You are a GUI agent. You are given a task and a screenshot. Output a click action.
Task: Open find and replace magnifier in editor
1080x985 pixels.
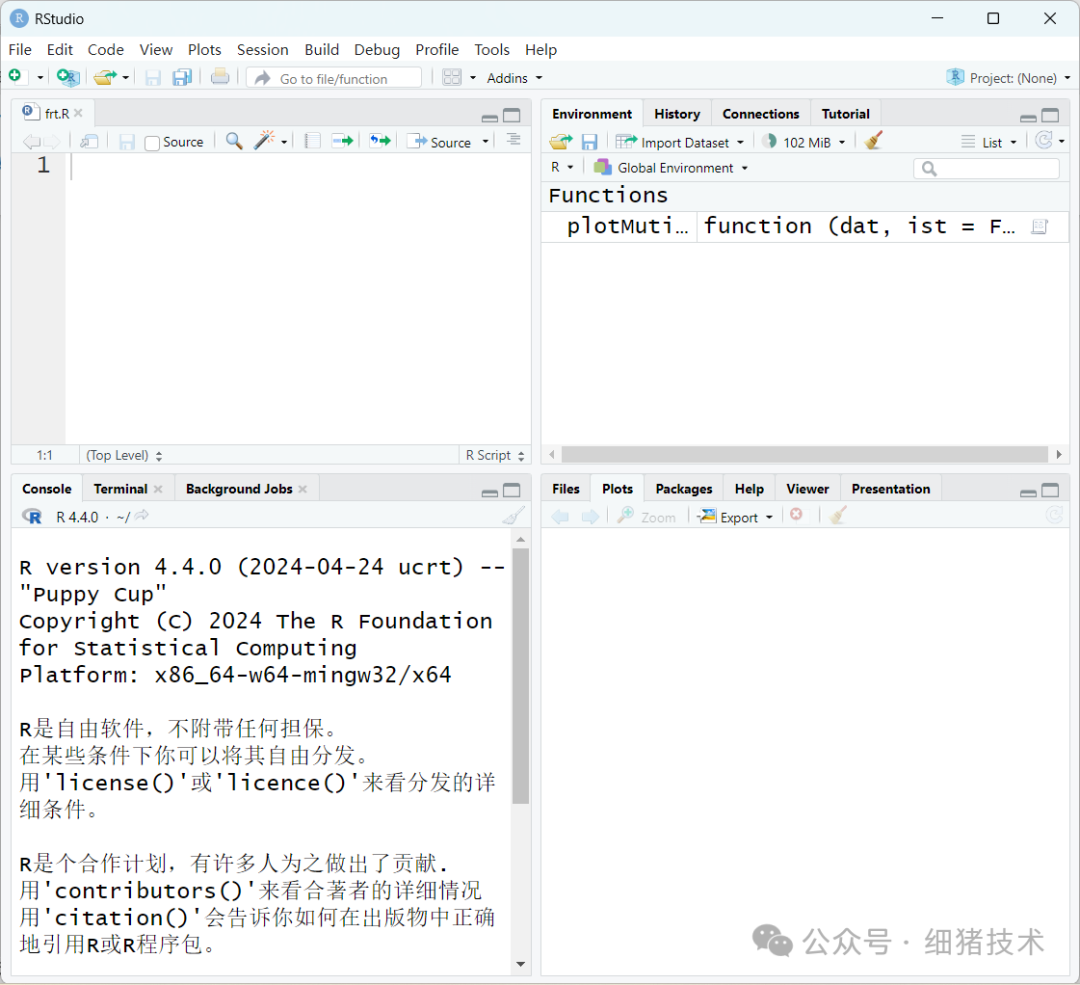(234, 141)
